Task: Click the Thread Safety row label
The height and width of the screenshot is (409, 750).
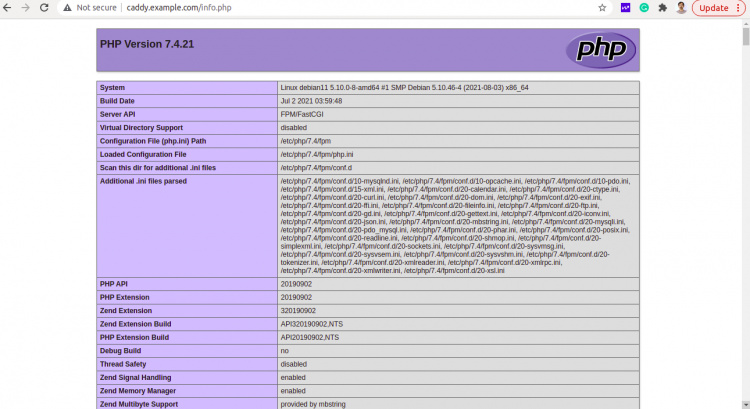Action: [126, 364]
